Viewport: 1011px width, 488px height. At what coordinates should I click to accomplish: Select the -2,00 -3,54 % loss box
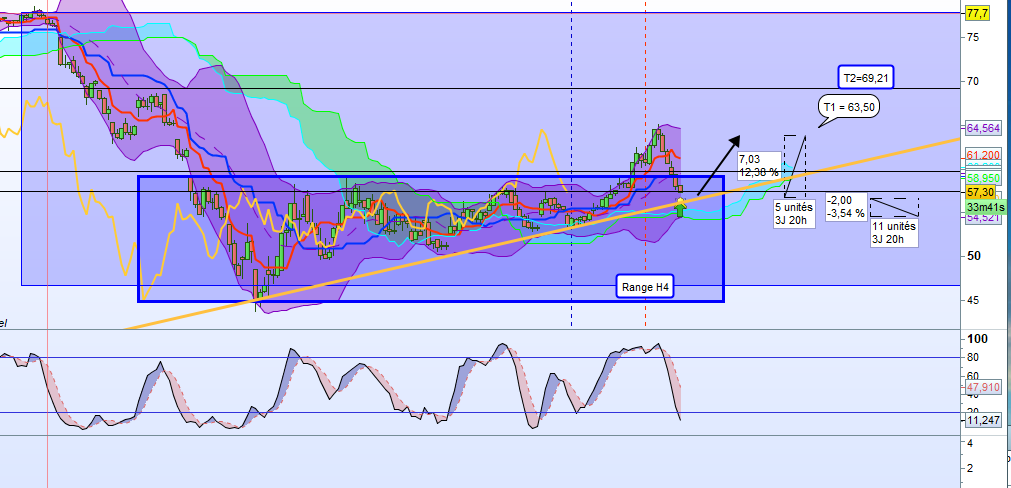pyautogui.click(x=847, y=207)
